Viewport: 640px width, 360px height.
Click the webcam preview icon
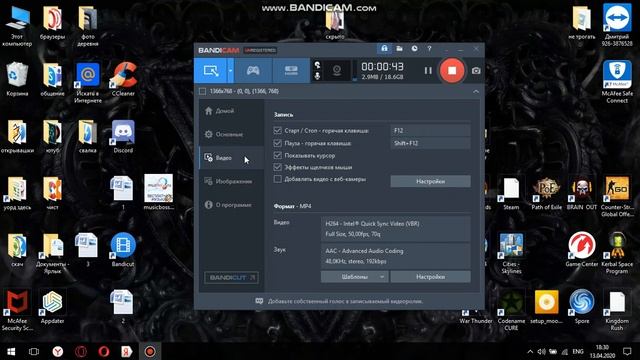(337, 70)
